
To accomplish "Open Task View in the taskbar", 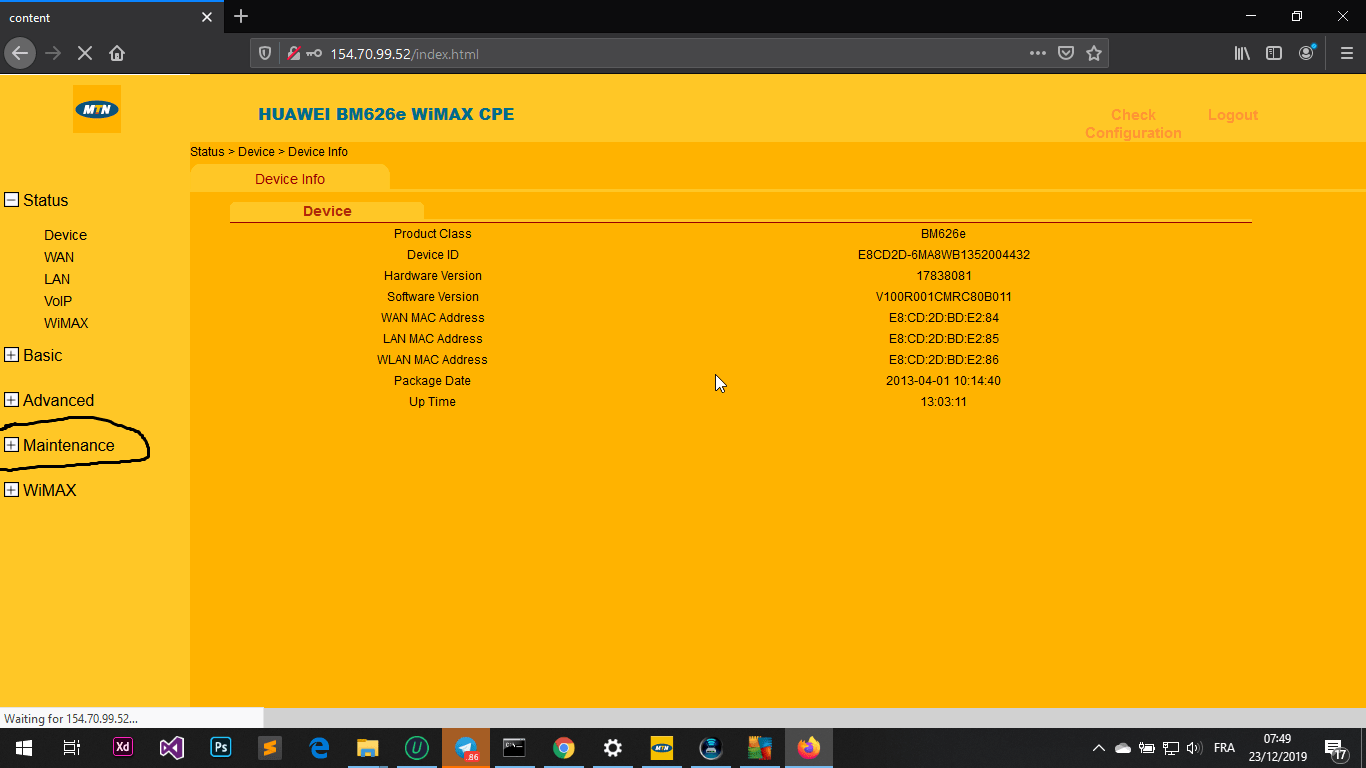I will [71, 747].
